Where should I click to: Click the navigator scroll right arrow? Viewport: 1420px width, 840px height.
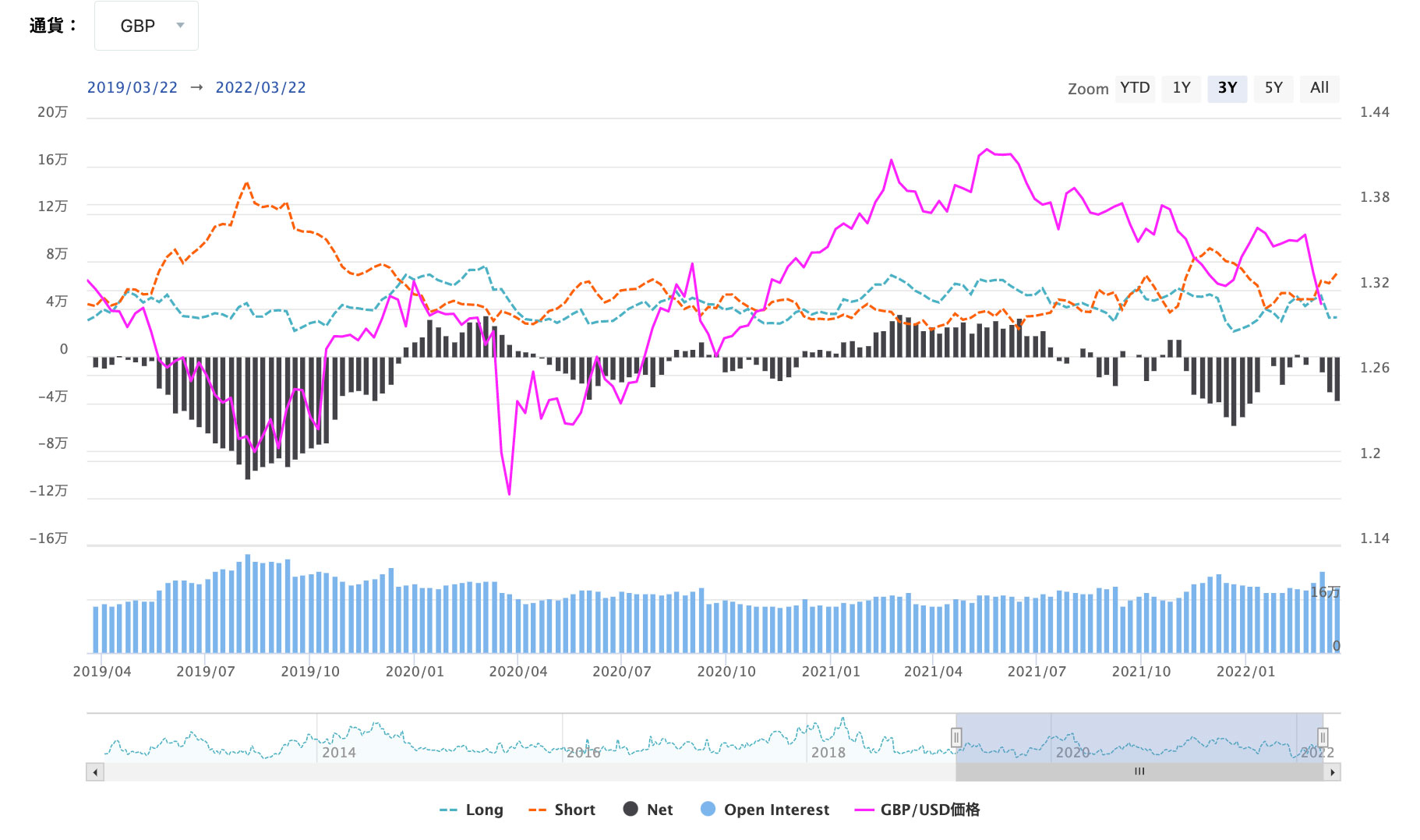click(1332, 772)
